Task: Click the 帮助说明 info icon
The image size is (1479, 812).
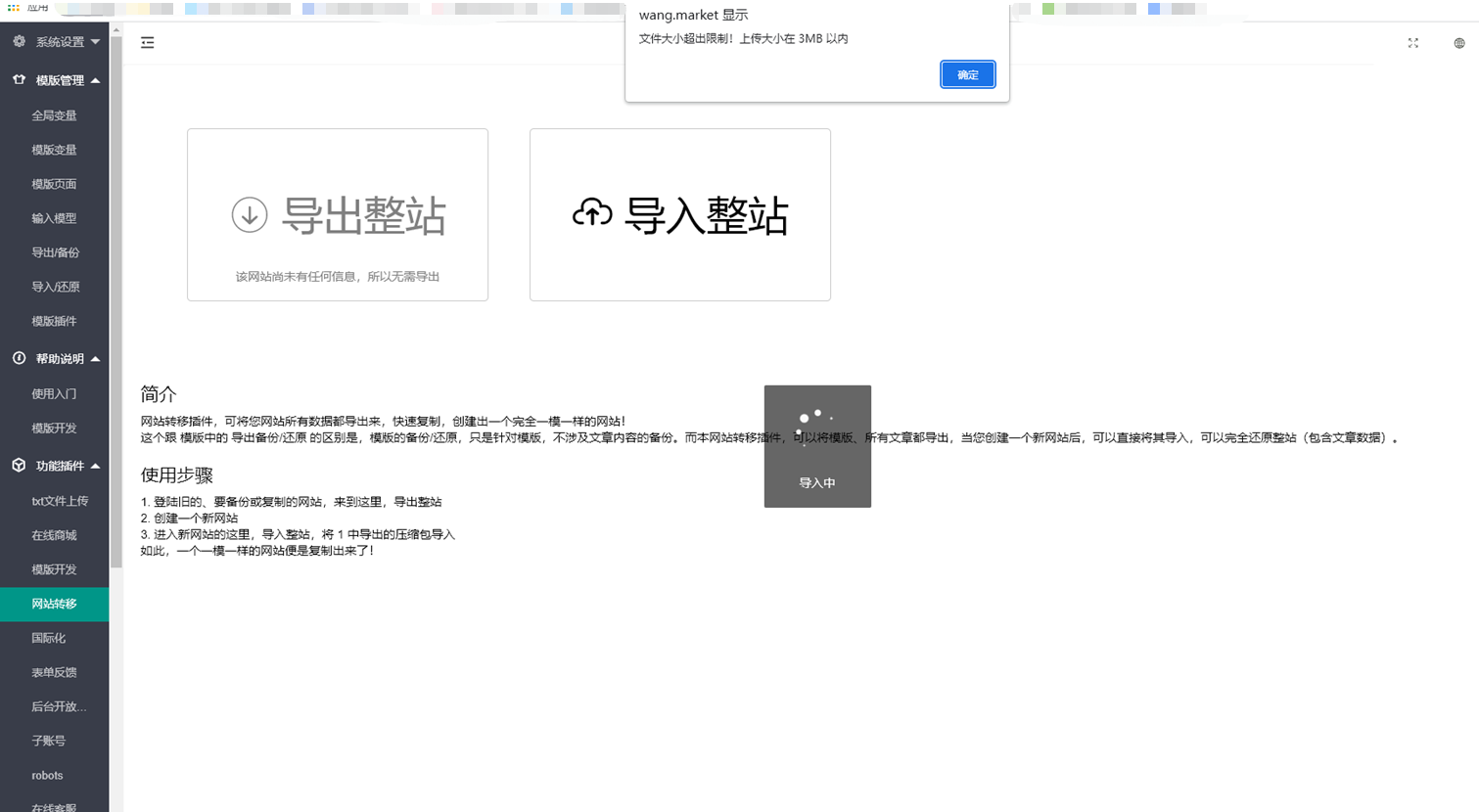Action: (19, 358)
